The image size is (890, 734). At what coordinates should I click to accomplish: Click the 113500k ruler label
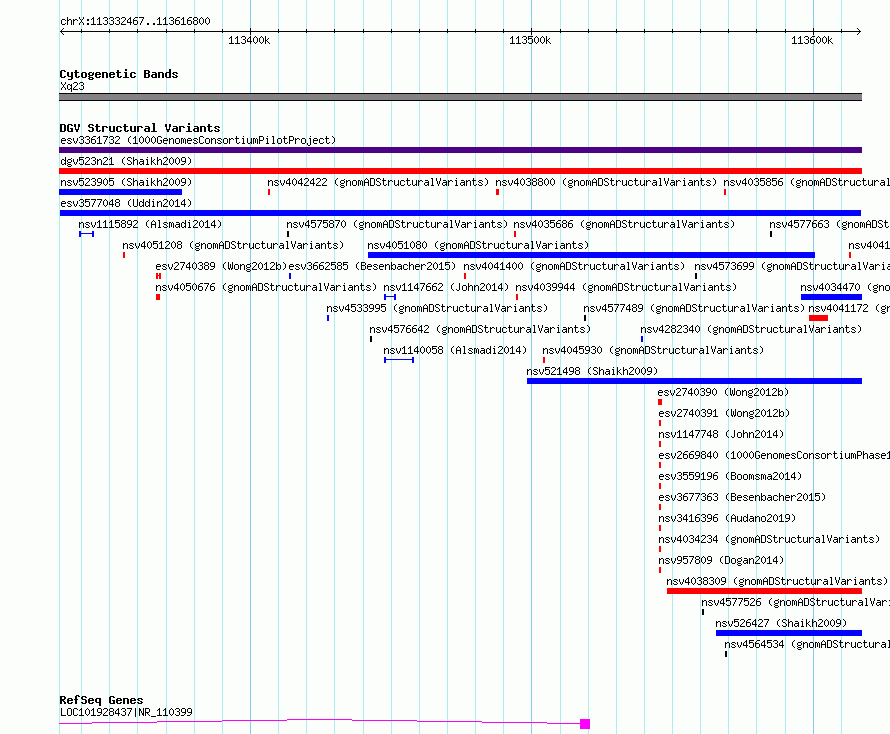(530, 40)
